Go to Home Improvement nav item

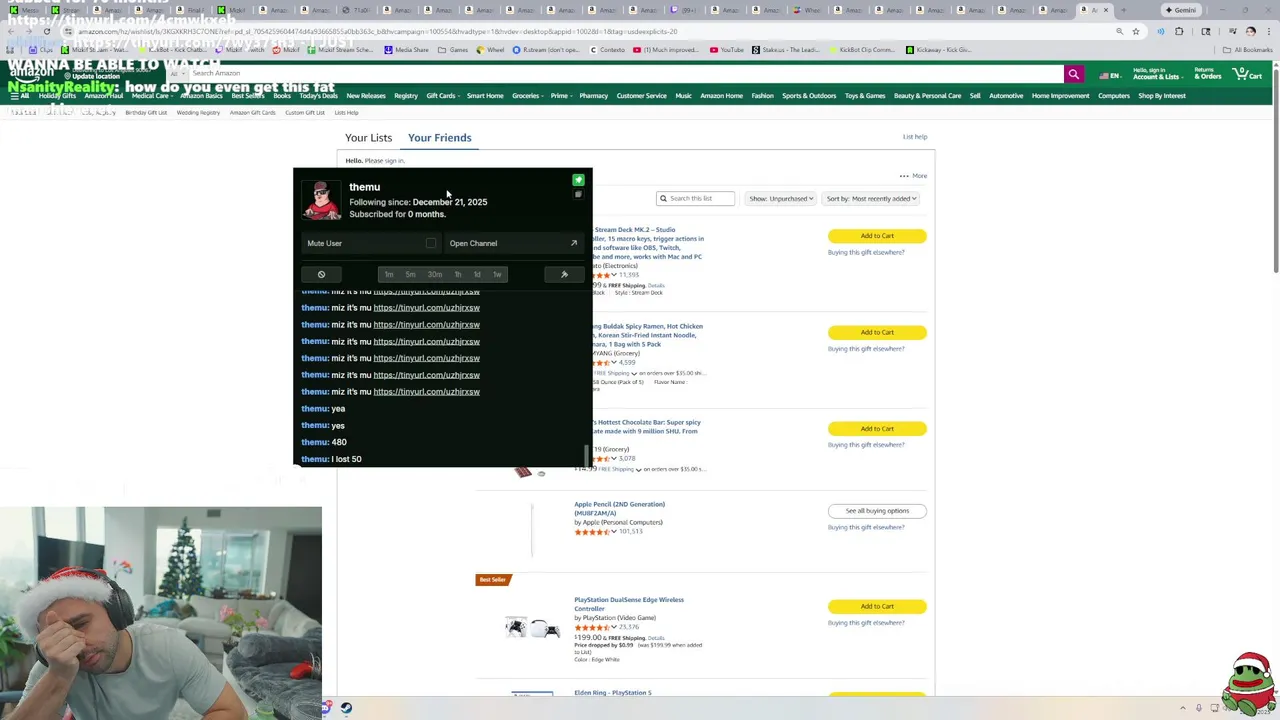tap(1060, 96)
